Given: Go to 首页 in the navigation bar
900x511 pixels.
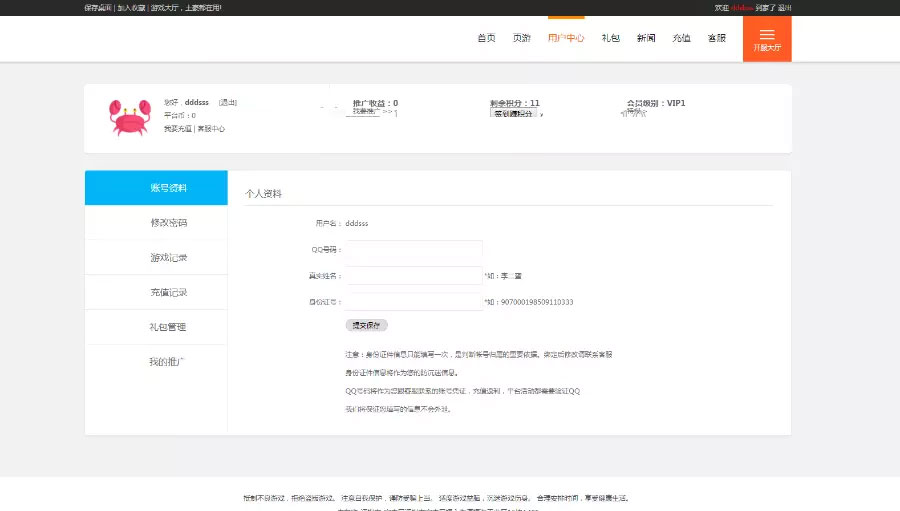Looking at the screenshot, I should click(486, 38).
